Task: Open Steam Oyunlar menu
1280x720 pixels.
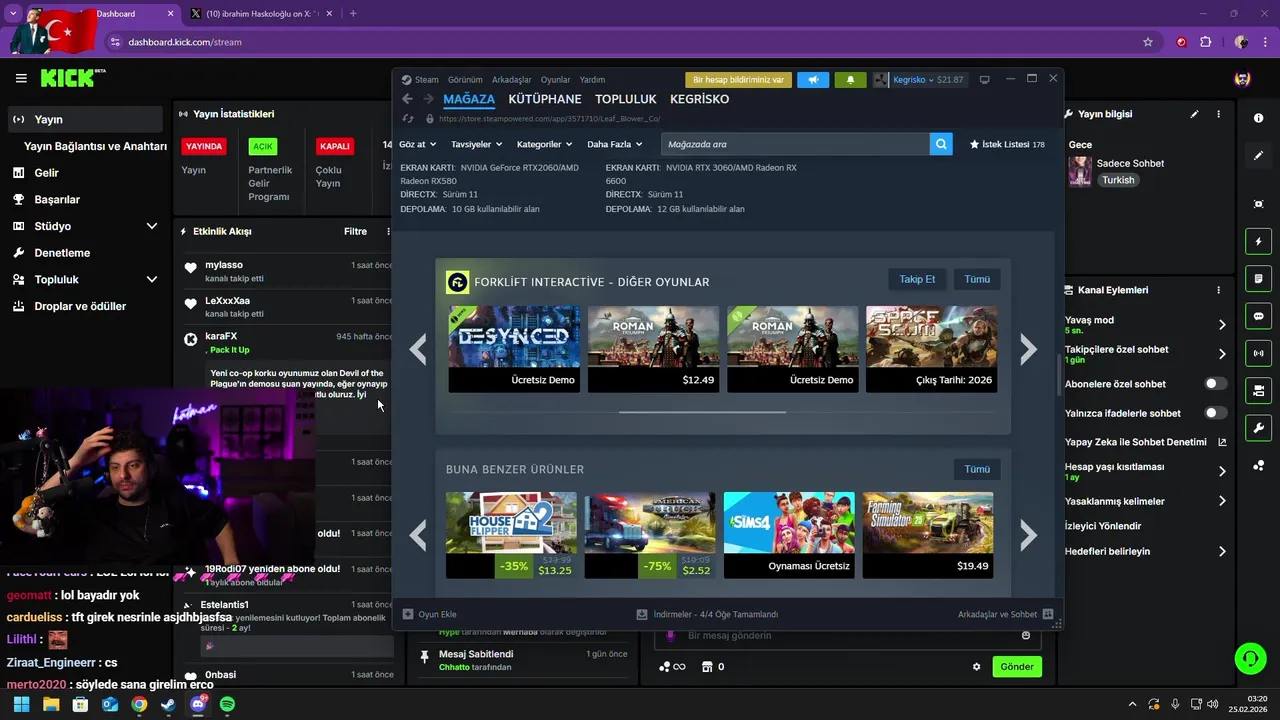Action: click(555, 80)
